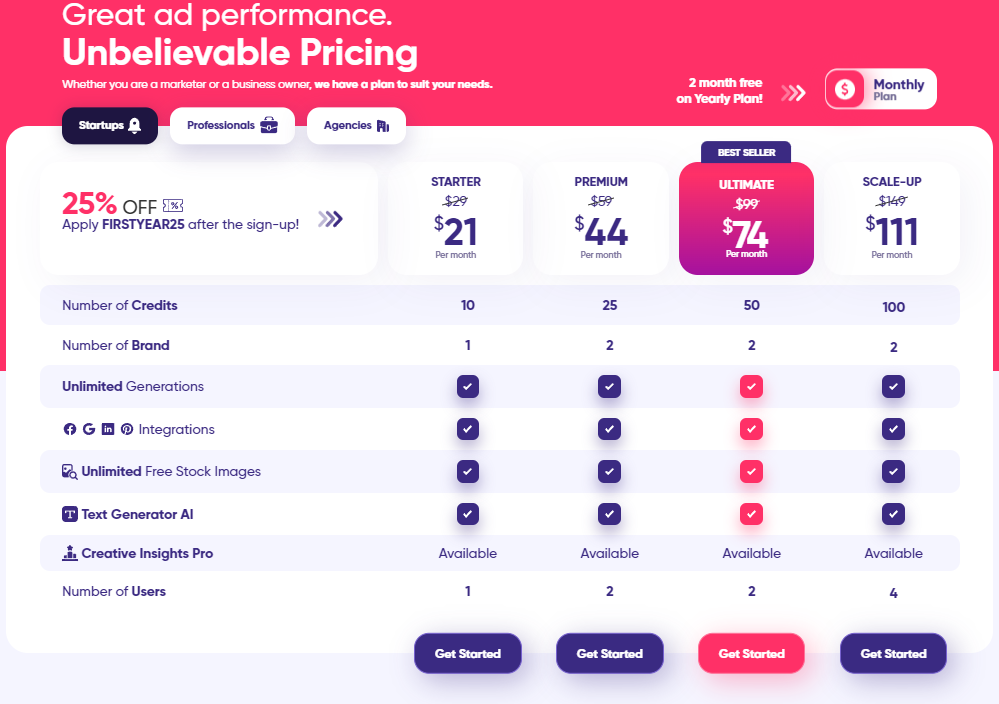Click the Free Stock Images search icon

[x=69, y=471]
